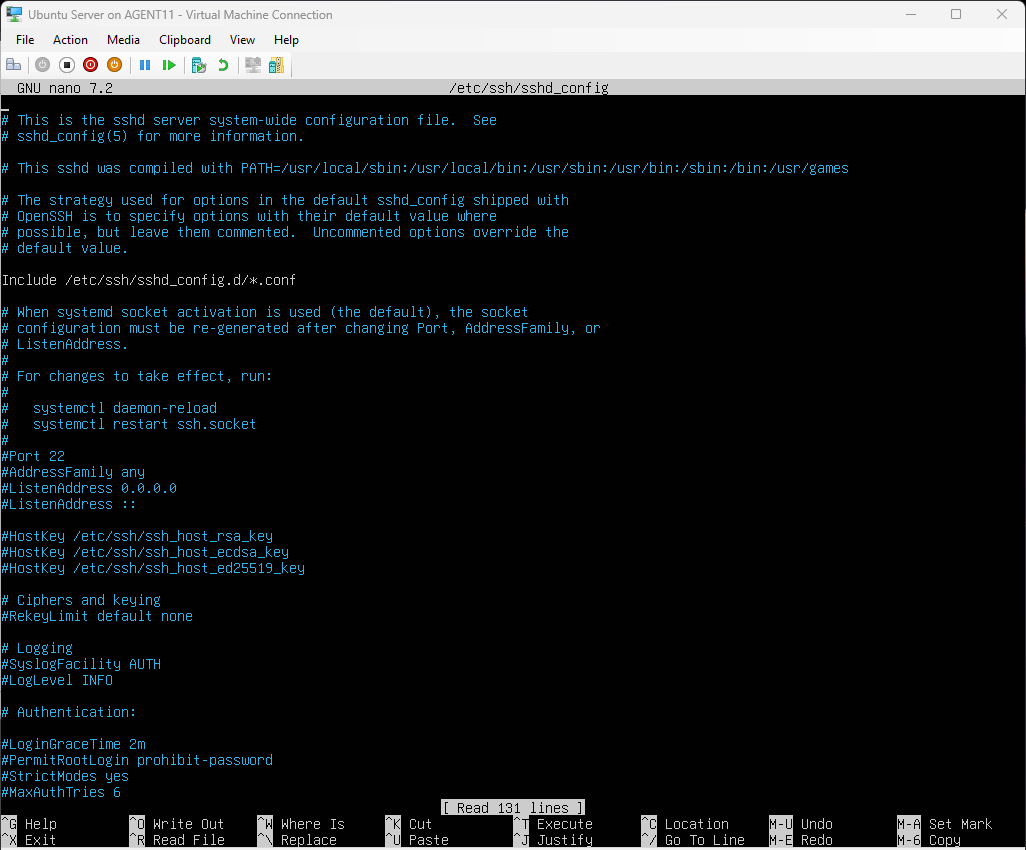Reset the VM with the green play icon
1026x850 pixels.
(x=169, y=65)
